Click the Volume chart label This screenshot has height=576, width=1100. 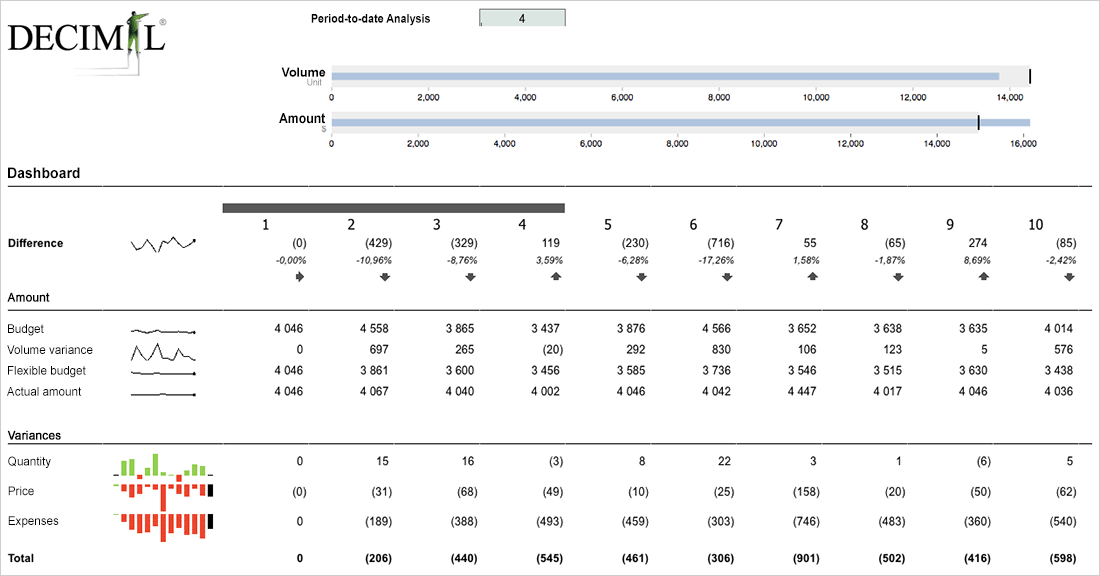pyautogui.click(x=303, y=72)
